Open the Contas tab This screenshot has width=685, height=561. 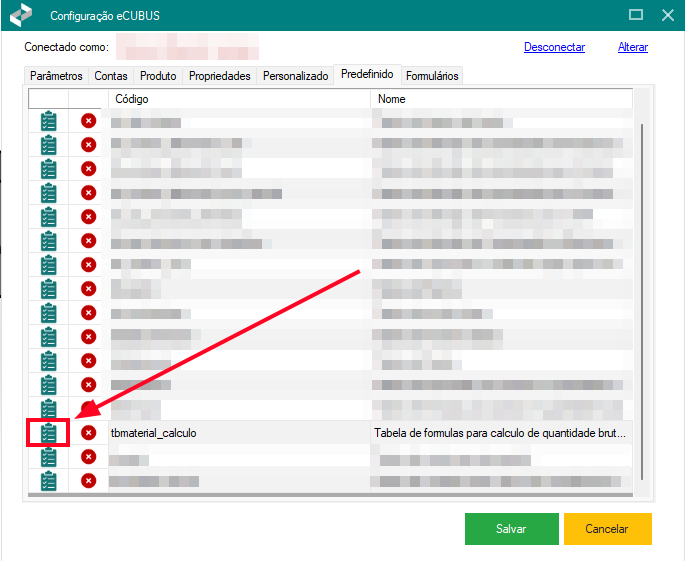pyautogui.click(x=112, y=76)
